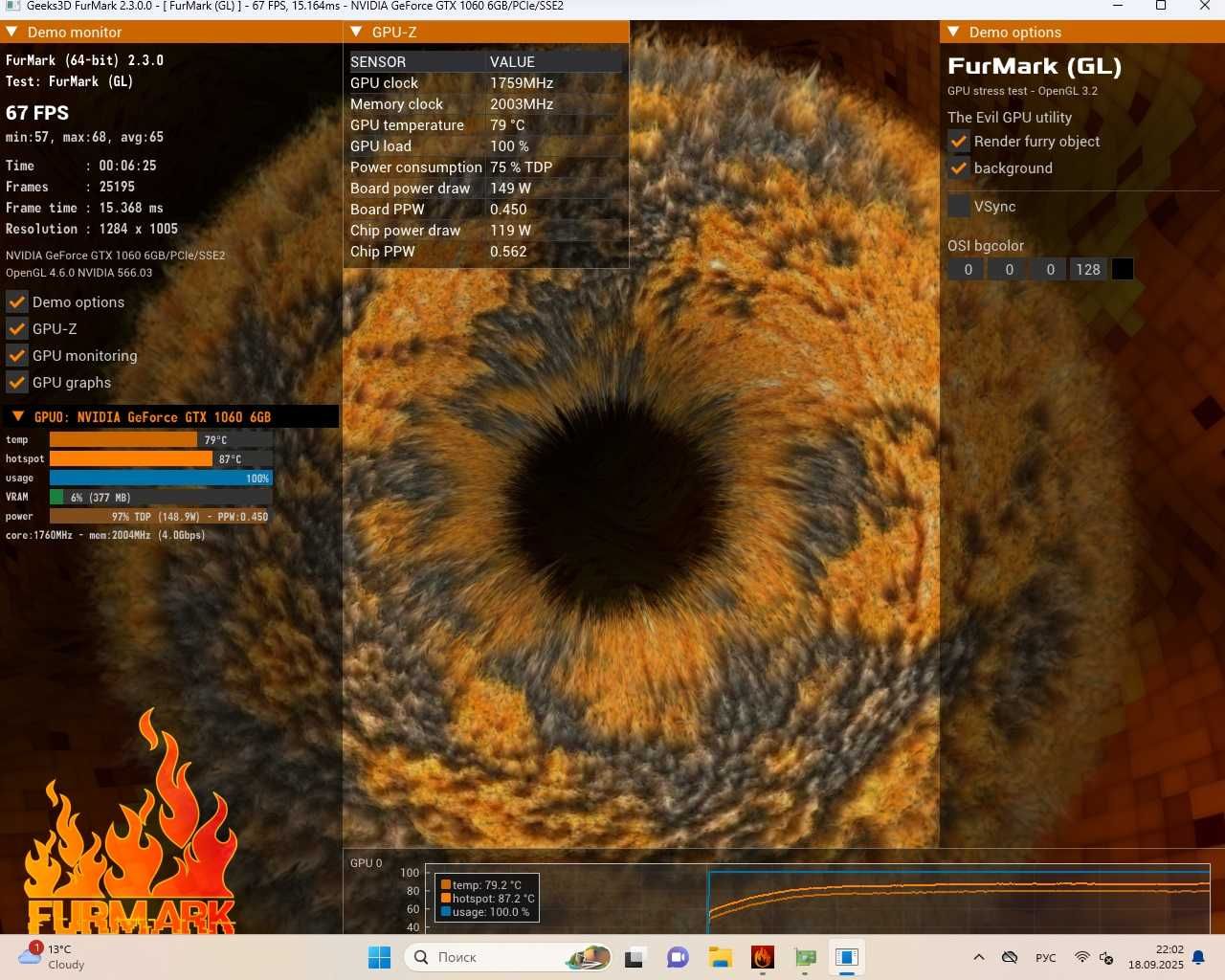Click the Board power draw 149 W row
Screen dimensions: 1225x980
485,189
